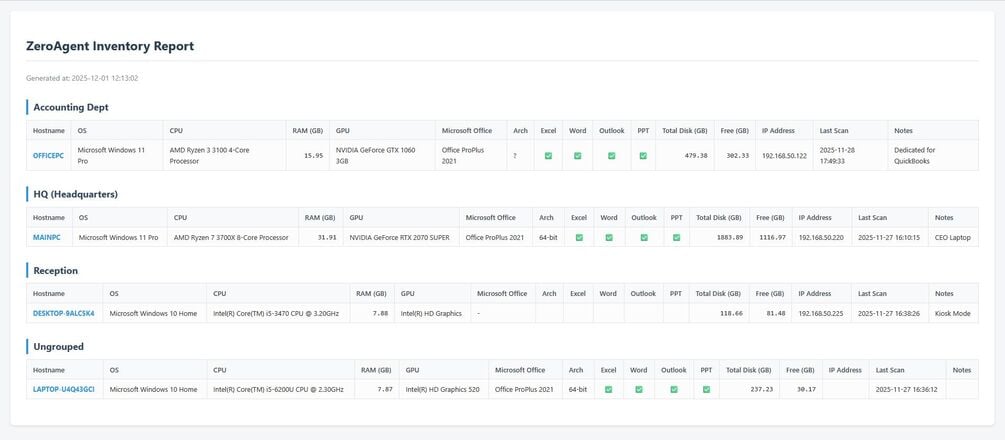
Task: Click the Reception section heading
Action: 56,270
